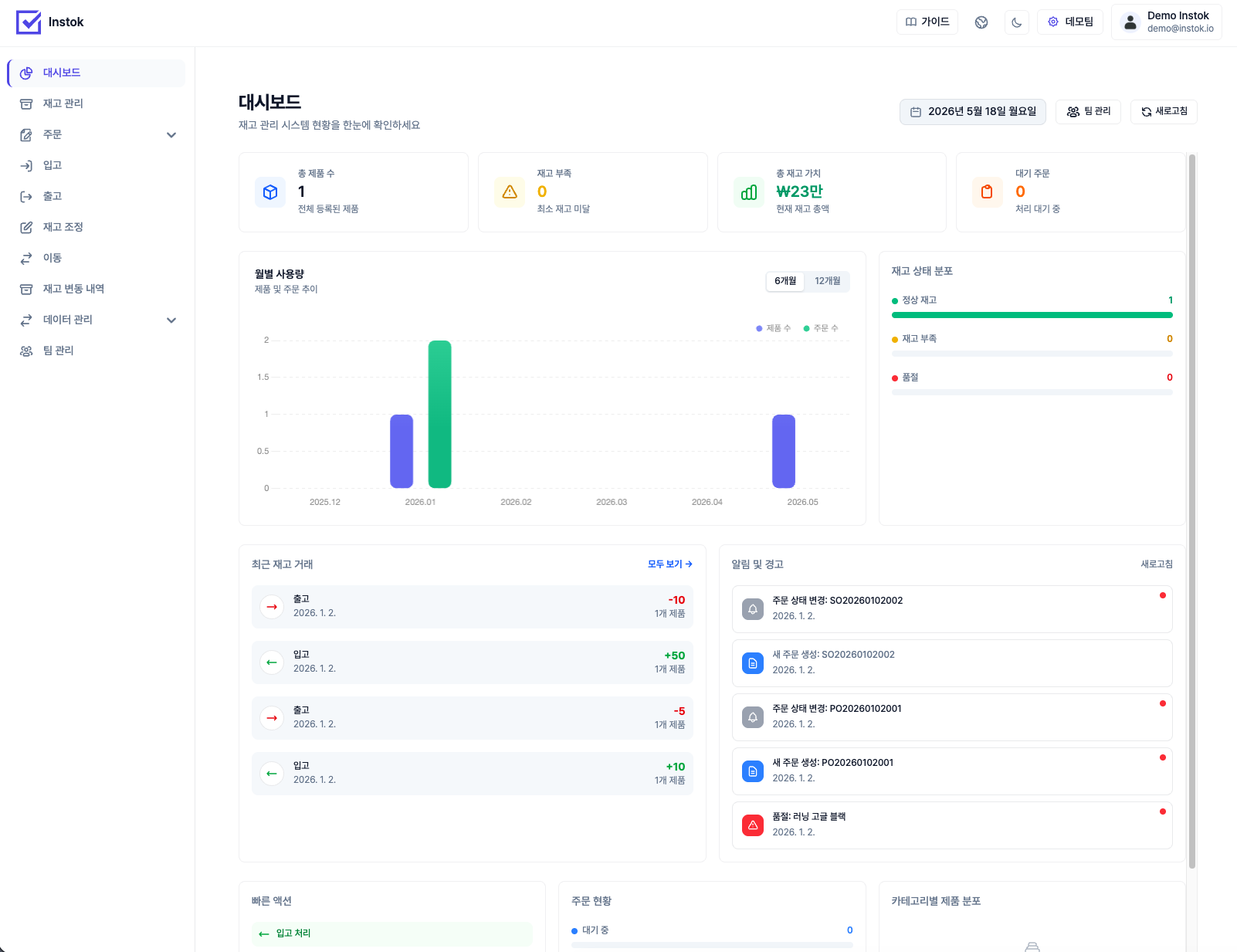The width and height of the screenshot is (1237, 952).
Task: Click the Instok logo icon
Action: [x=29, y=22]
